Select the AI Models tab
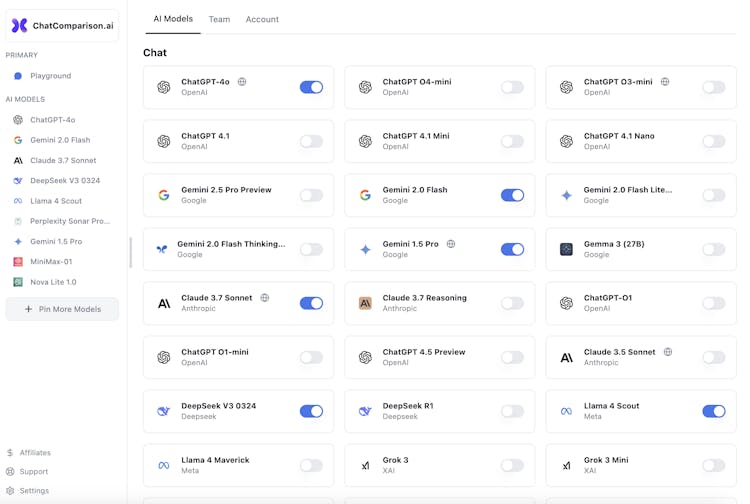Image resolution: width=750 pixels, height=504 pixels. pos(173,19)
